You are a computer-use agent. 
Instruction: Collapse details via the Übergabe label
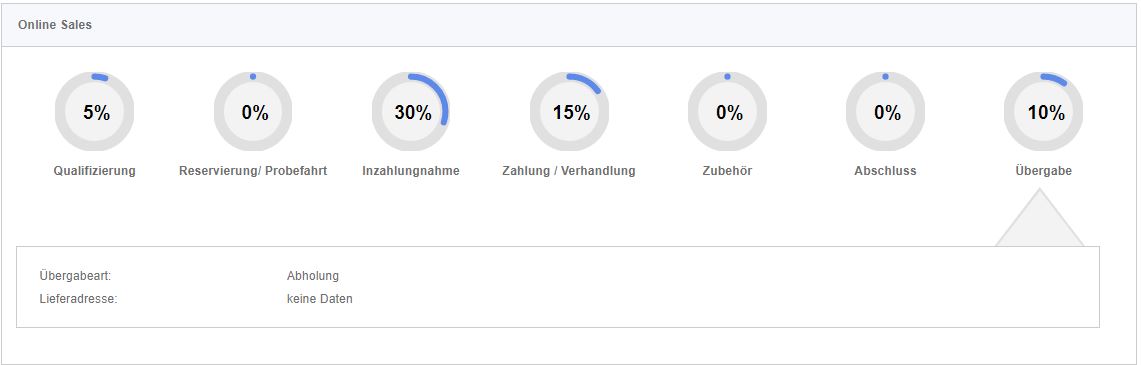pos(1043,171)
